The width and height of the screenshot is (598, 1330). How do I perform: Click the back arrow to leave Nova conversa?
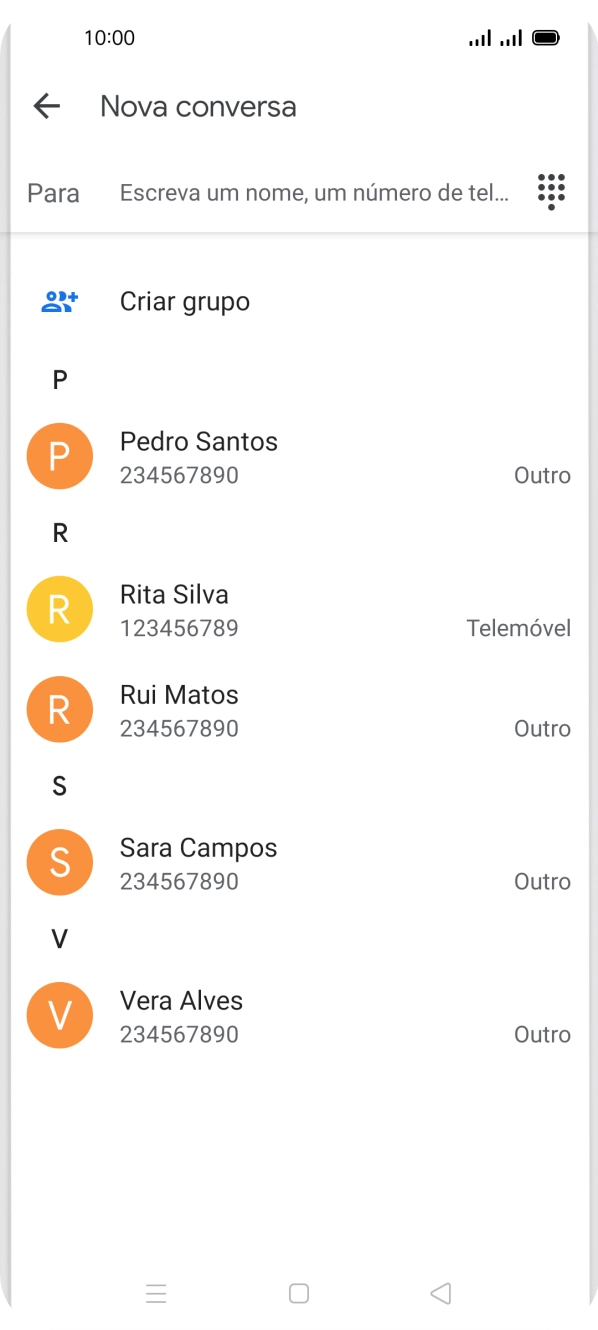(46, 106)
